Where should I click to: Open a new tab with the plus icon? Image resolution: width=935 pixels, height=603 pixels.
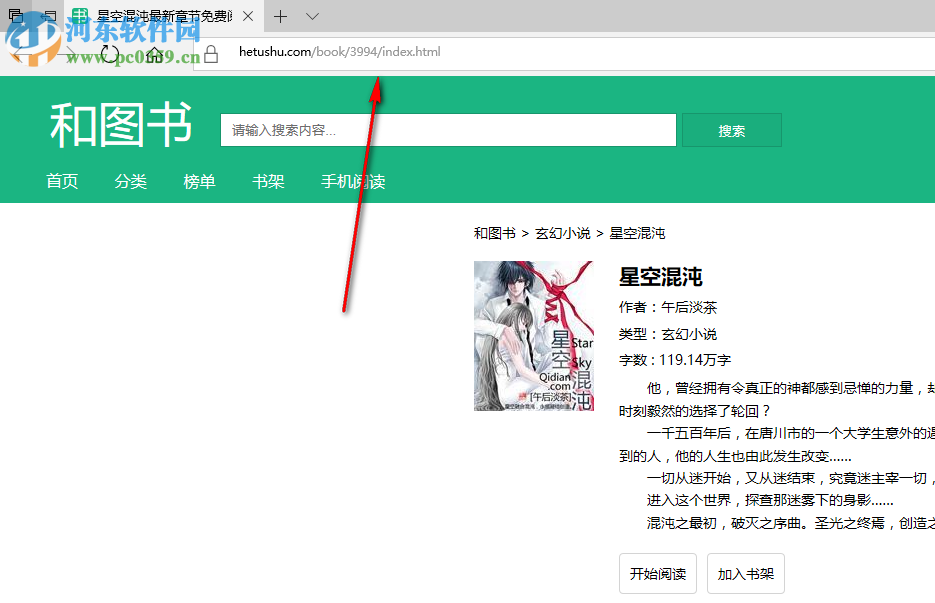click(281, 16)
